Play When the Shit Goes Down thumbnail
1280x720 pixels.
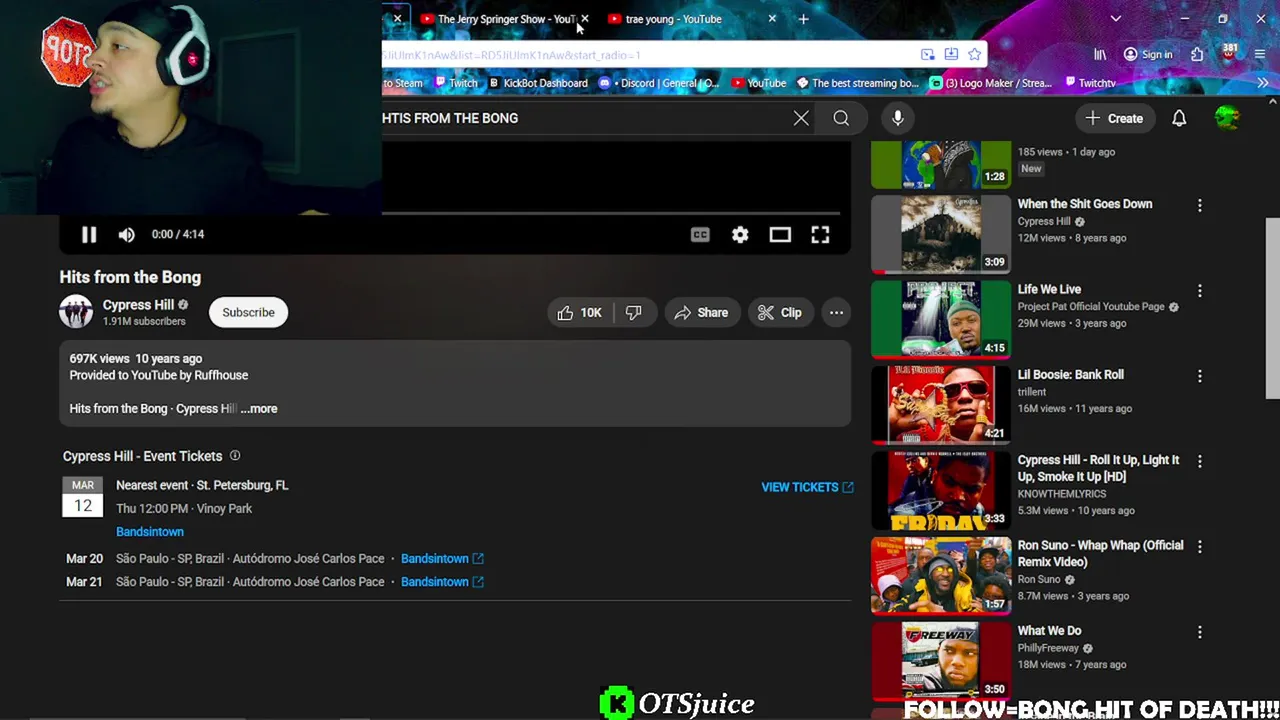coord(940,233)
